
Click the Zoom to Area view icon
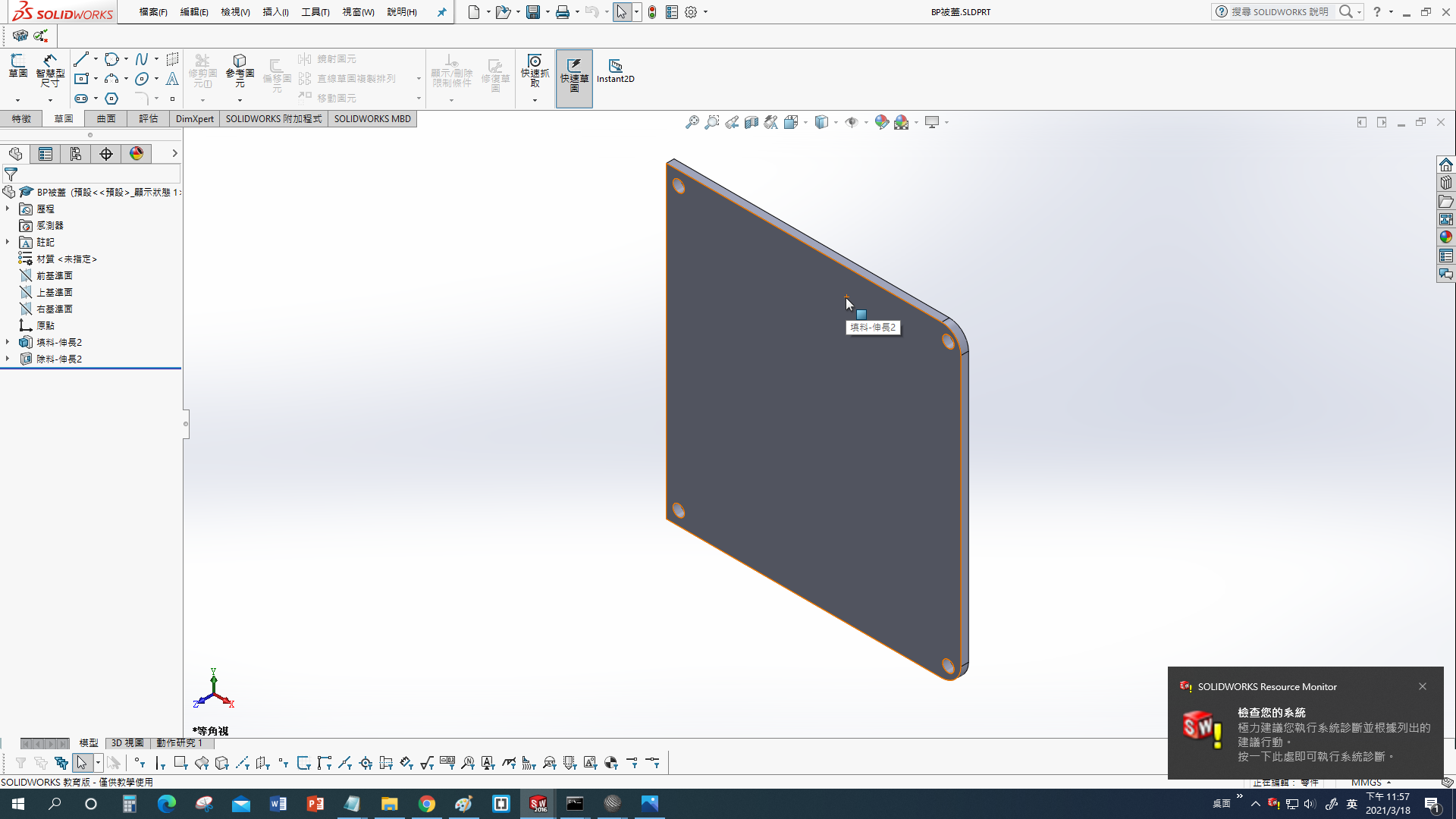(712, 122)
